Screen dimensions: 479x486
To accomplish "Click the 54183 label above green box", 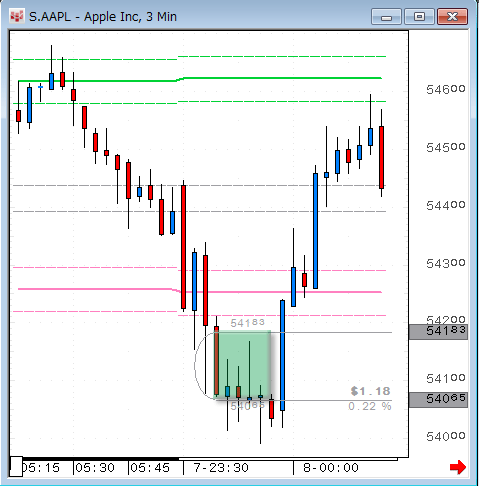I will tap(248, 323).
